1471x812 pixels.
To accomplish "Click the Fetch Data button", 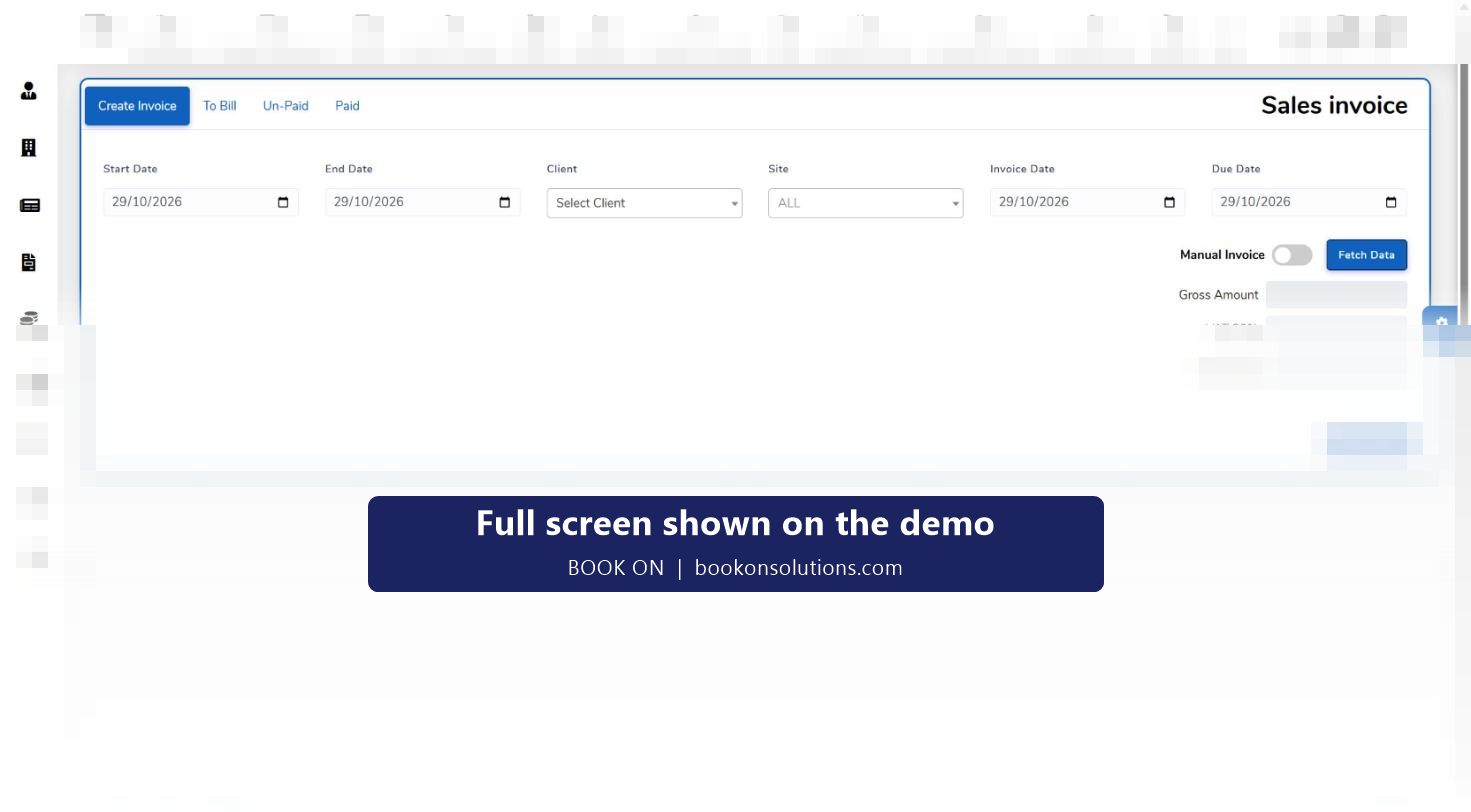I will click(1366, 255).
